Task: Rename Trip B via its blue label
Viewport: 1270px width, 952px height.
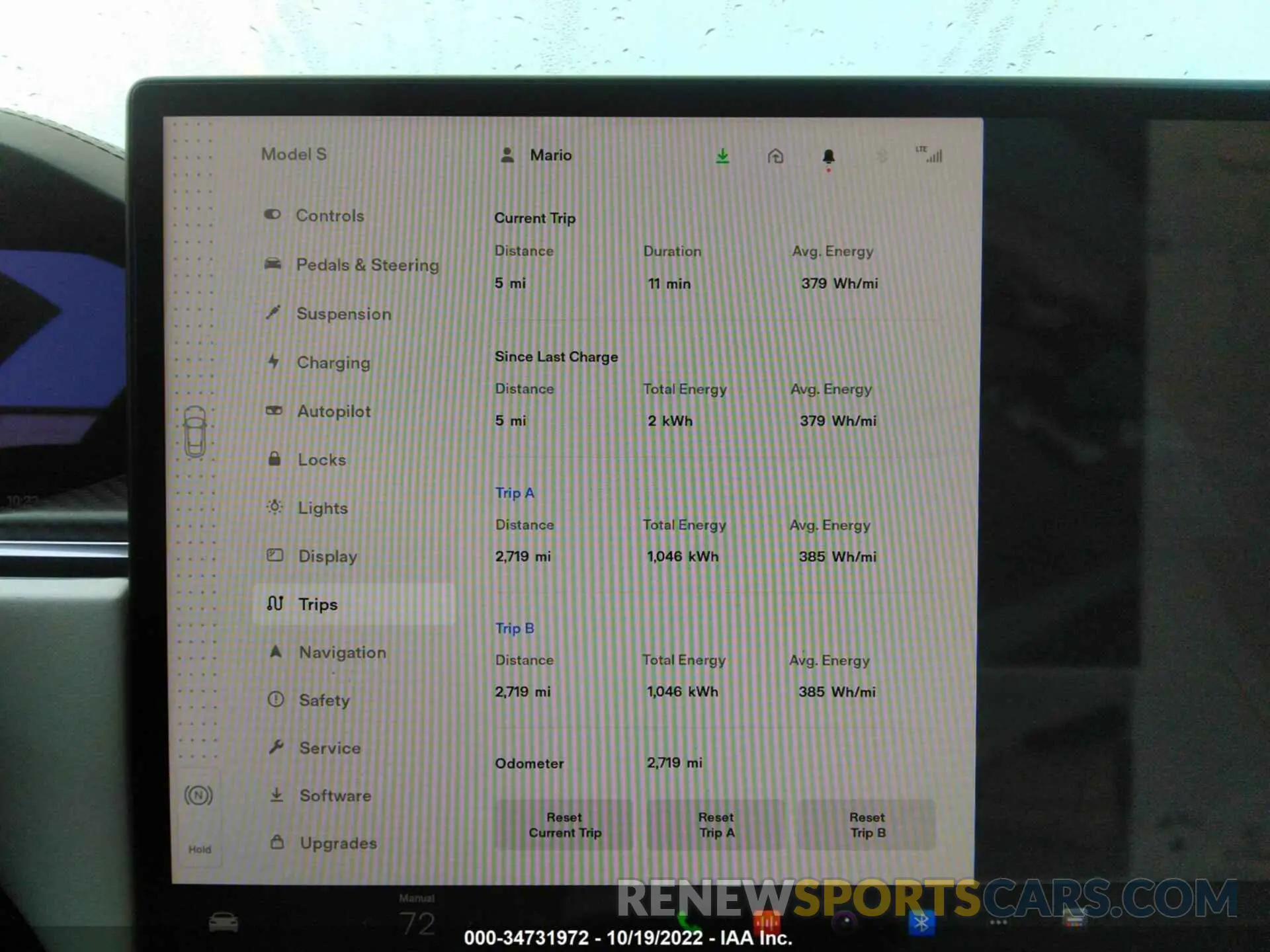Action: click(515, 629)
